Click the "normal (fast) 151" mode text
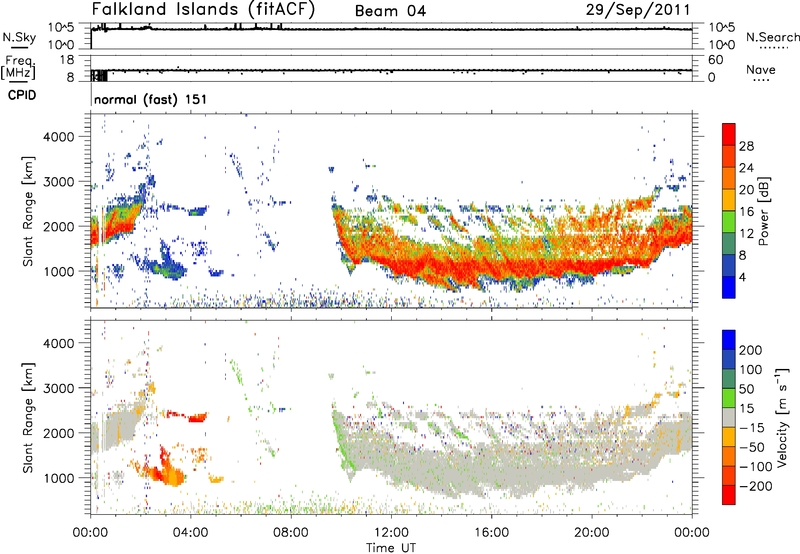Screen dimensions: 800x554 click(x=151, y=99)
